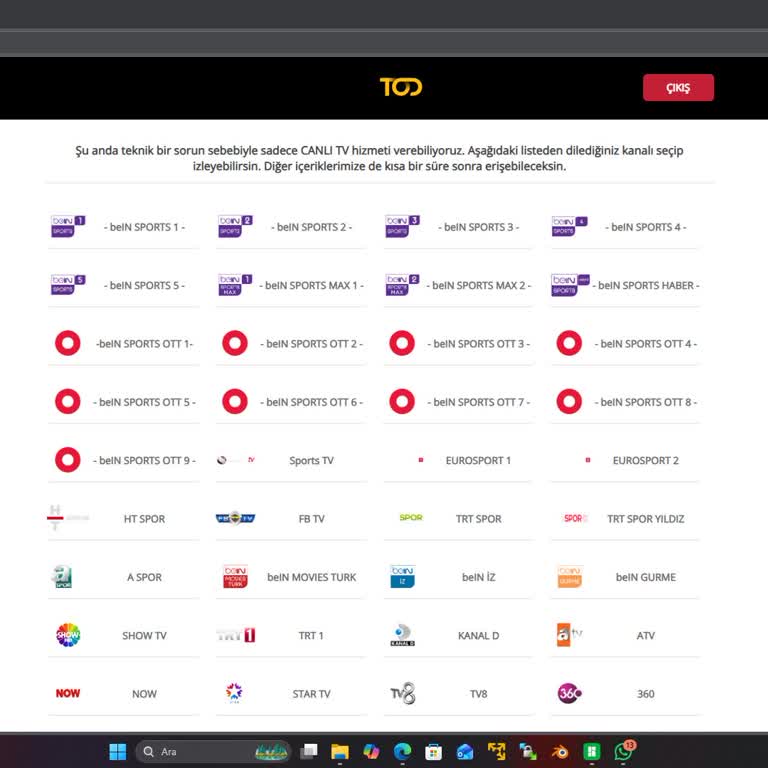Open beIN SPORTS 4 channel logo
Viewport: 768px width, 768px height.
click(569, 226)
